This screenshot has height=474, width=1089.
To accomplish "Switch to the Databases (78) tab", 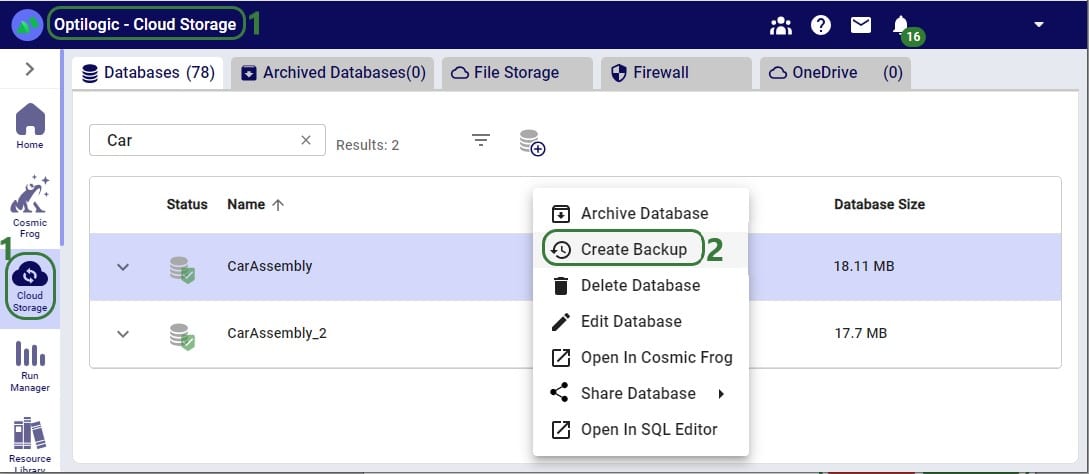I will pos(147,73).
